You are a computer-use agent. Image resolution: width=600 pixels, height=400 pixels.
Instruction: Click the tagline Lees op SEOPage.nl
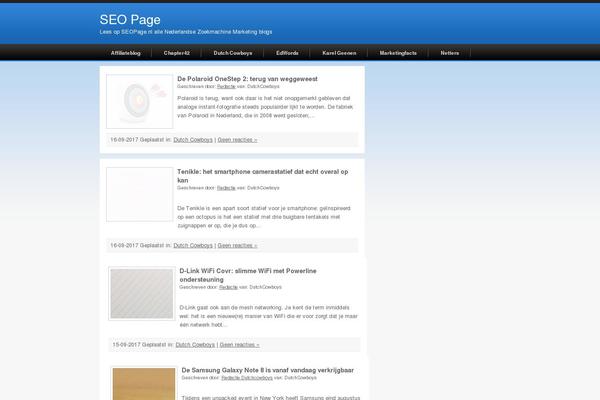[186, 32]
